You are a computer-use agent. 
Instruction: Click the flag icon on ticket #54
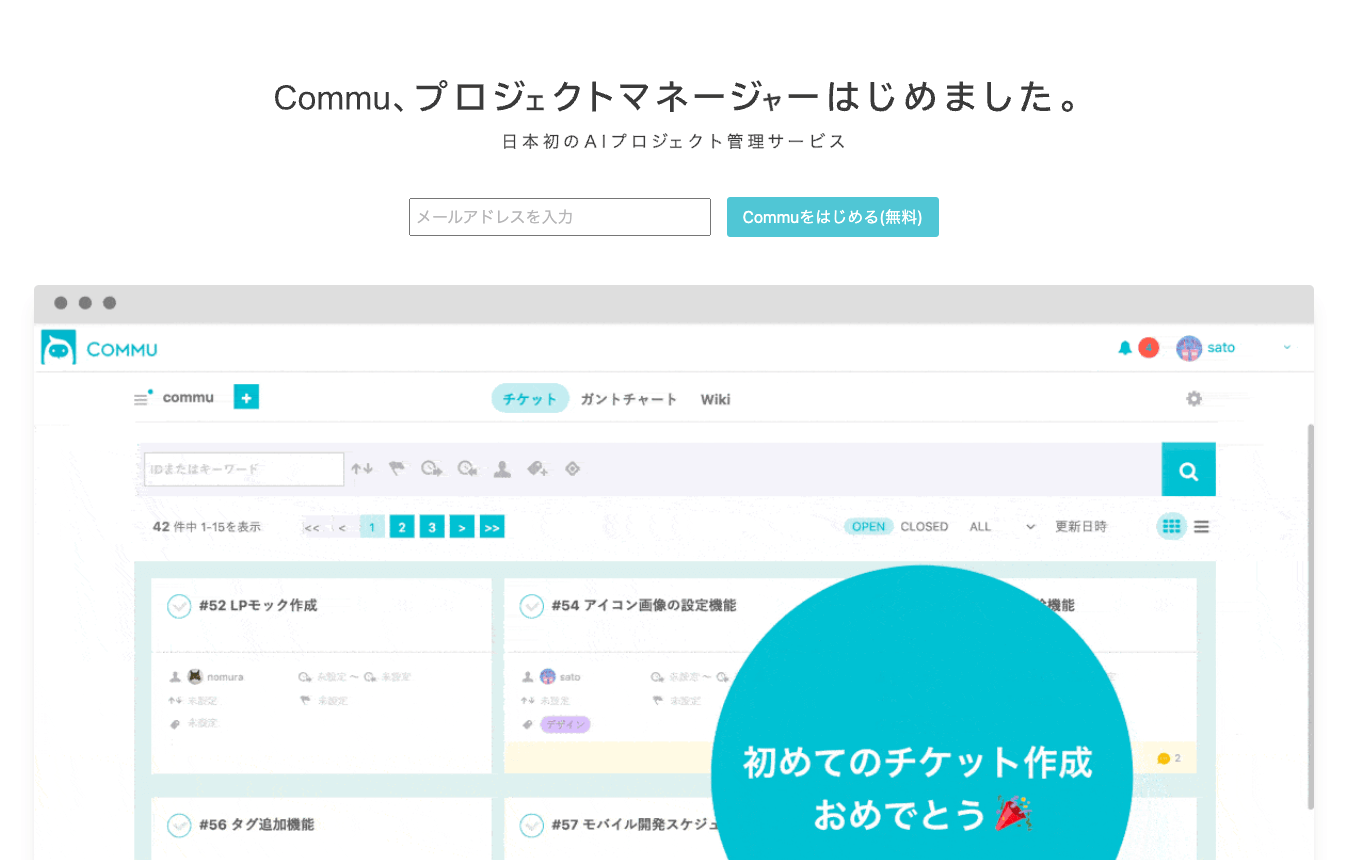pyautogui.click(x=658, y=701)
